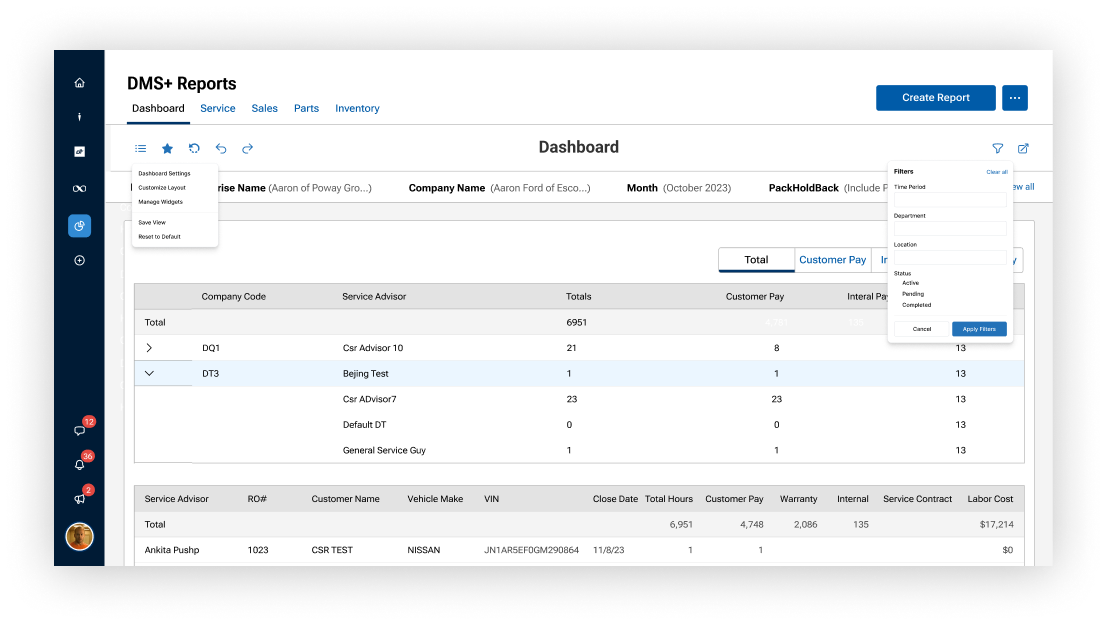Image resolution: width=1107 pixels, height=624 pixels.
Task: Switch to the Inventory tab
Action: tap(357, 108)
